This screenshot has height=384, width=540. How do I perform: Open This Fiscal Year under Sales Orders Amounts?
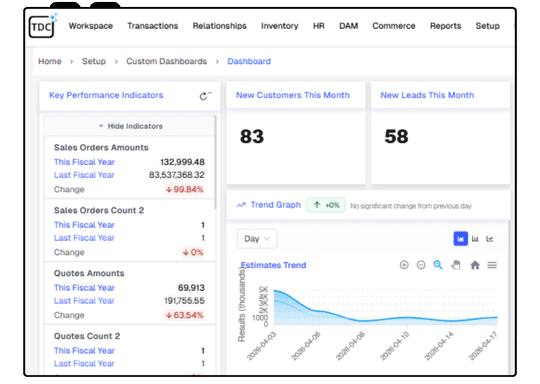click(x=84, y=162)
